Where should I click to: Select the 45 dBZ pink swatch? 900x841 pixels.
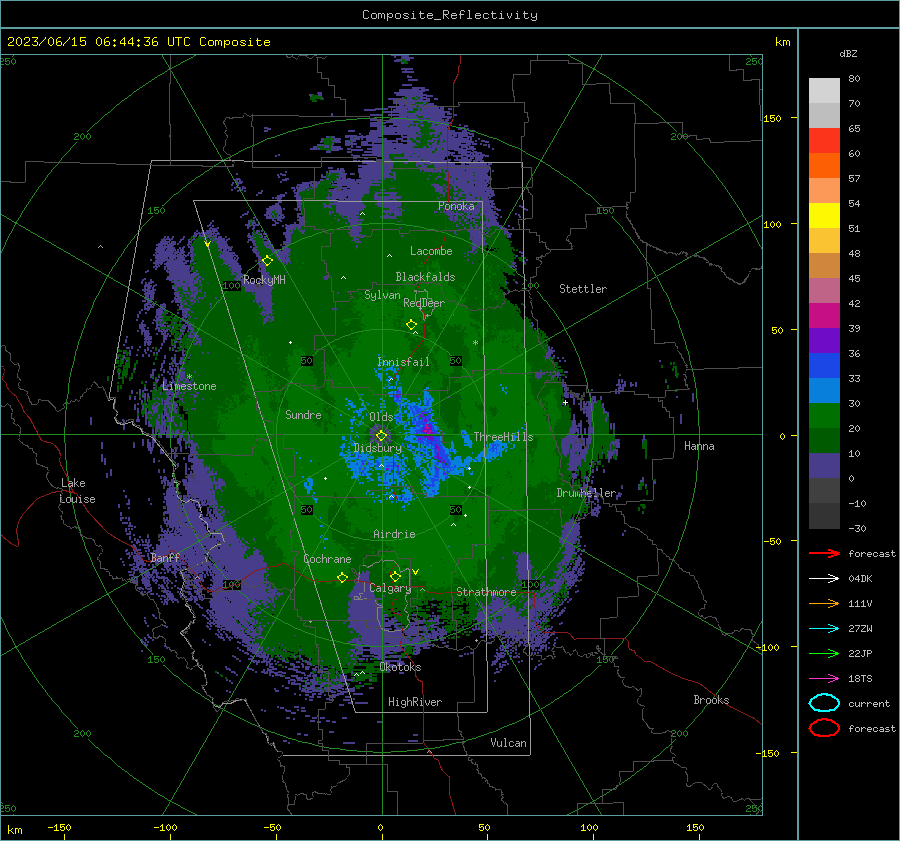tap(824, 290)
